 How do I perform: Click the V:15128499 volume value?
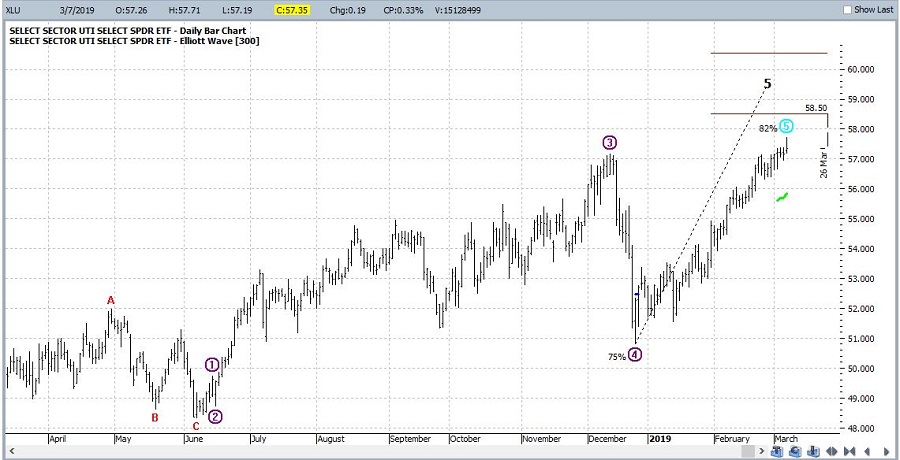tap(460, 10)
